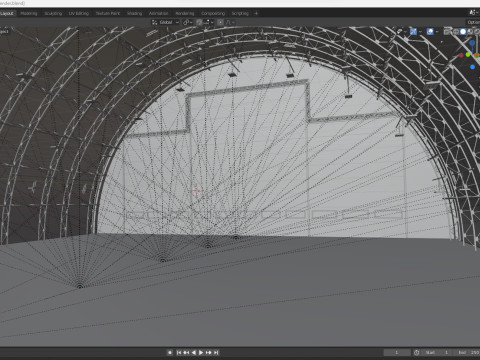Select solid viewport shading
Viewport: 480px width, 360px height.
click(463, 32)
